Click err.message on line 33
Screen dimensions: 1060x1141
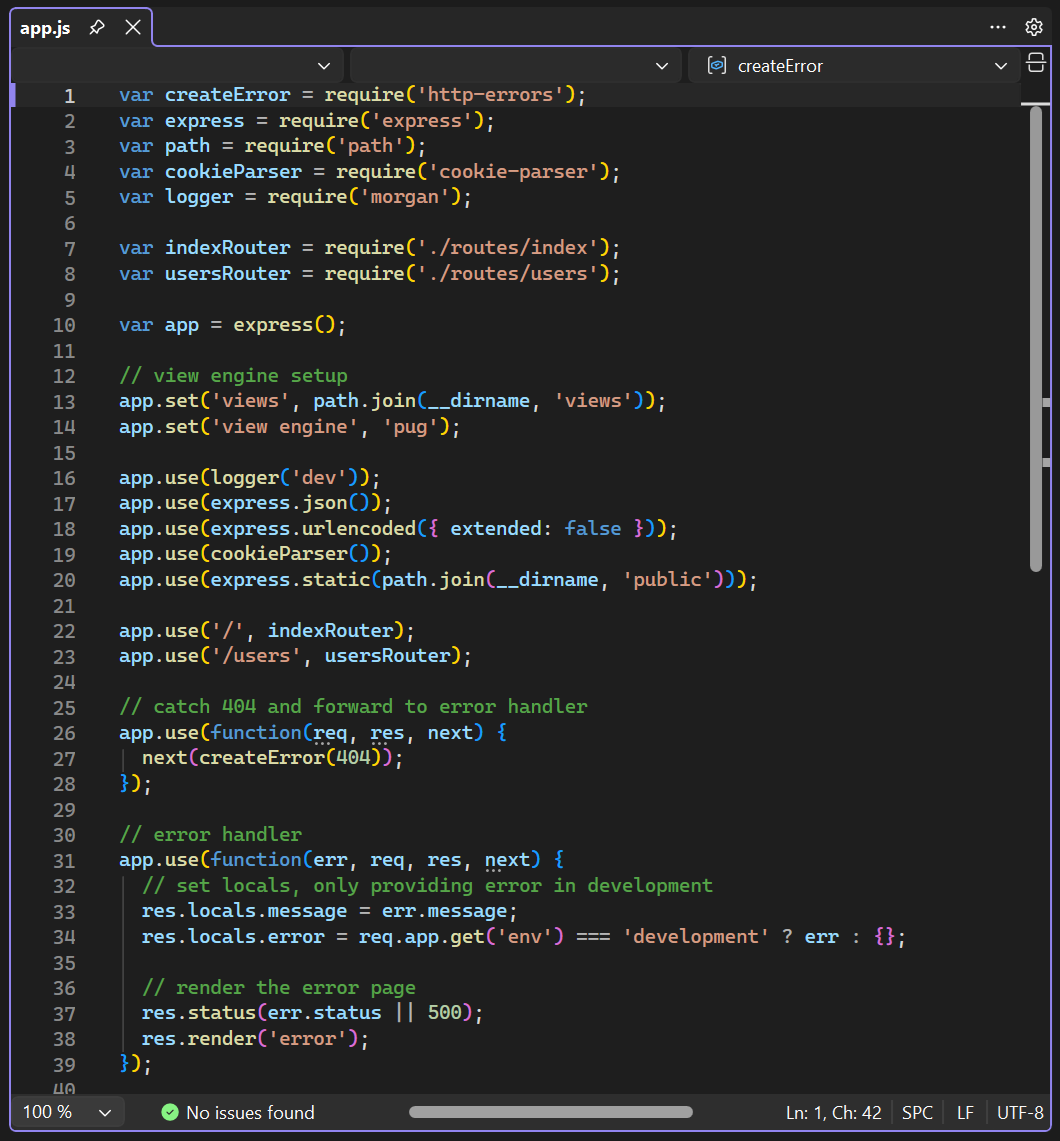444,911
